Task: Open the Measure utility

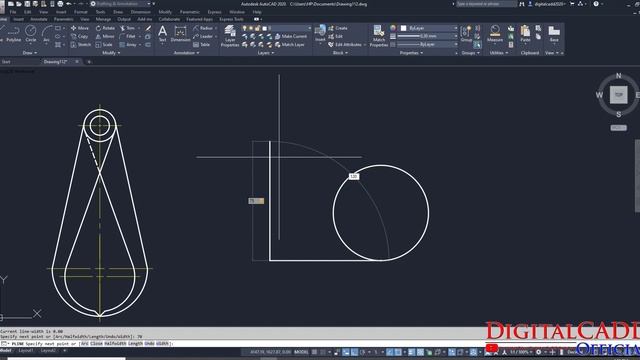Action: (495, 34)
